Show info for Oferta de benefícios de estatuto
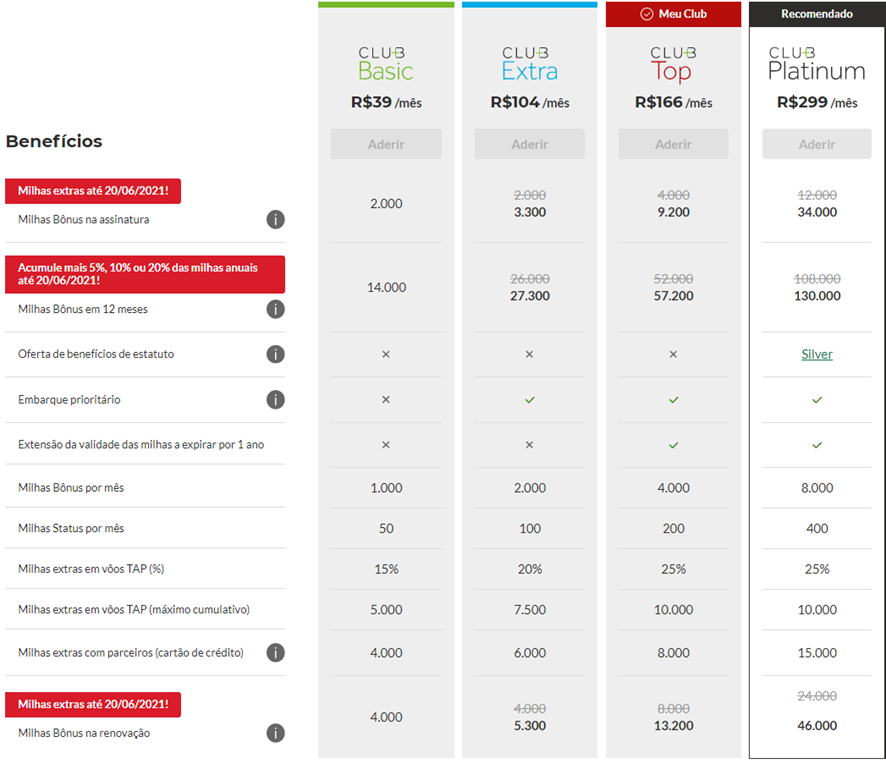 pyautogui.click(x=275, y=354)
